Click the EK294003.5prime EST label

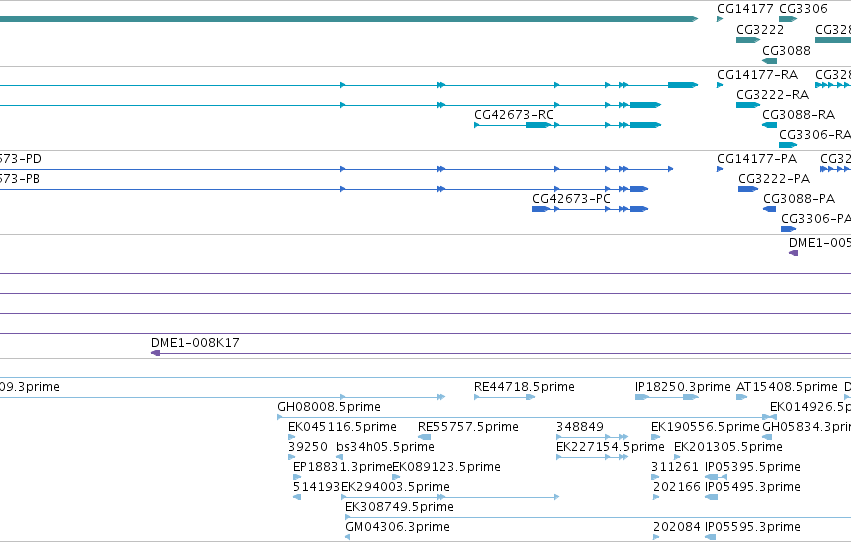(395, 487)
